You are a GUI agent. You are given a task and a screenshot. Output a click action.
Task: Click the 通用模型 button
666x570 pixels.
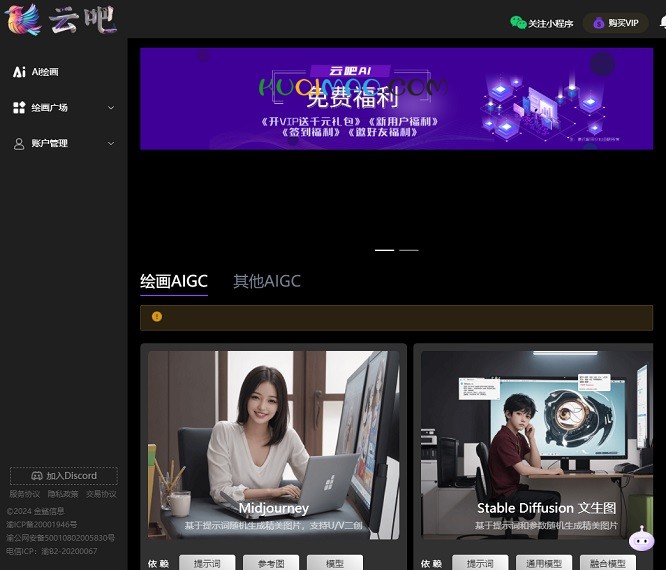544,563
